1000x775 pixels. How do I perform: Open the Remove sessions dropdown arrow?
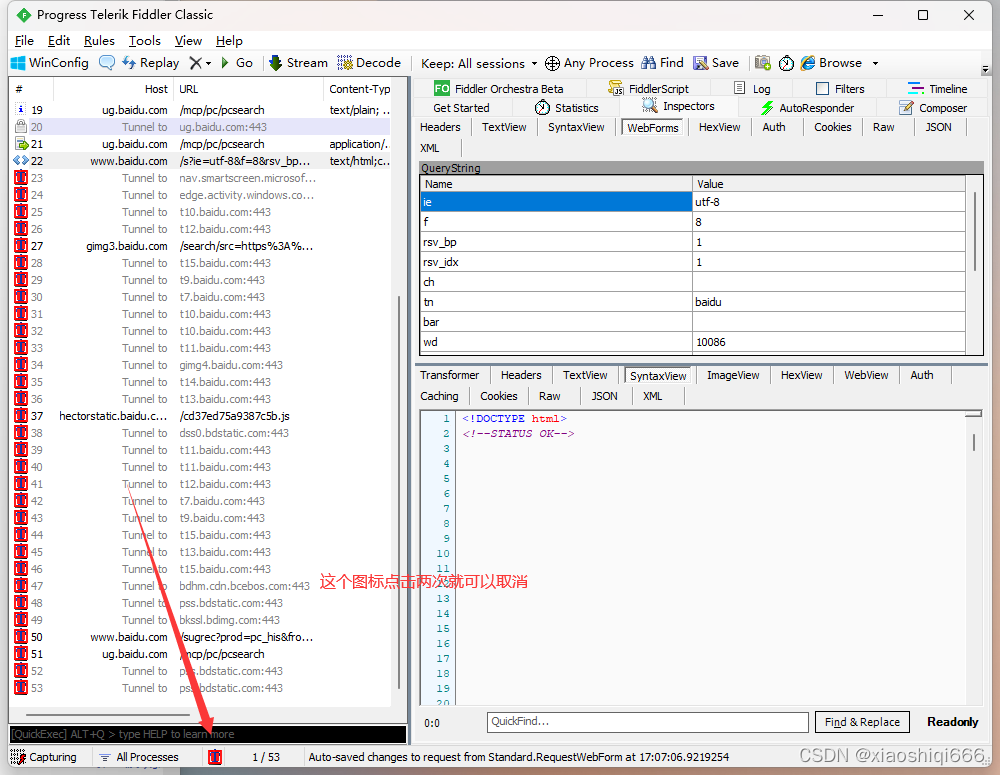(209, 63)
